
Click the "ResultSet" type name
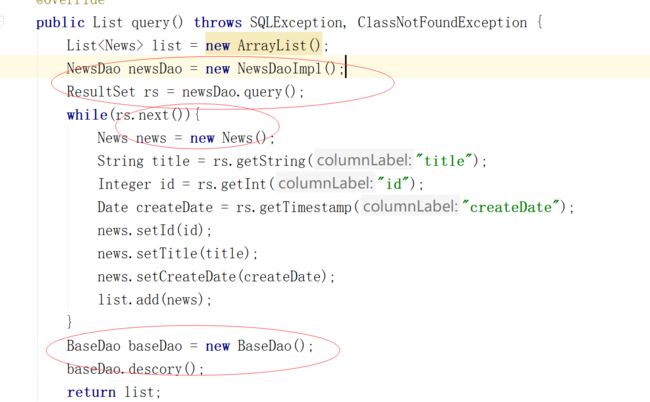coord(101,92)
